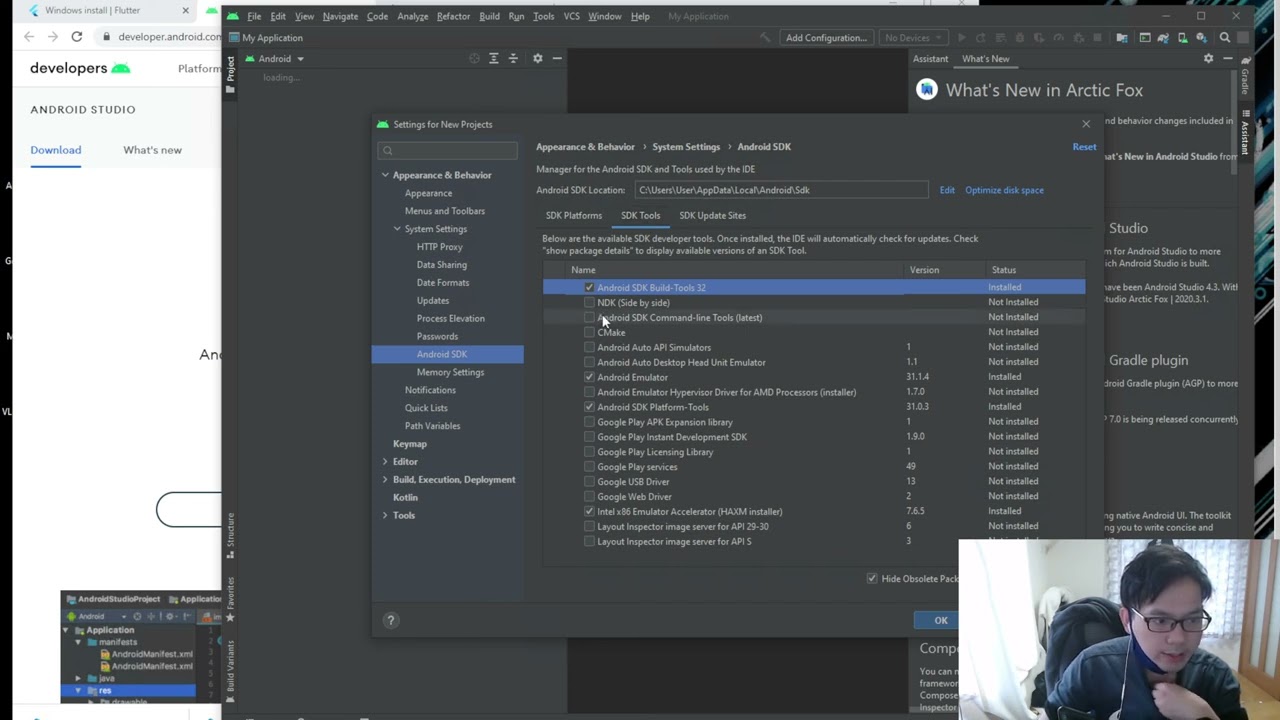Click Collapse All icon in Project panel
The image size is (1280, 720).
coord(513,58)
